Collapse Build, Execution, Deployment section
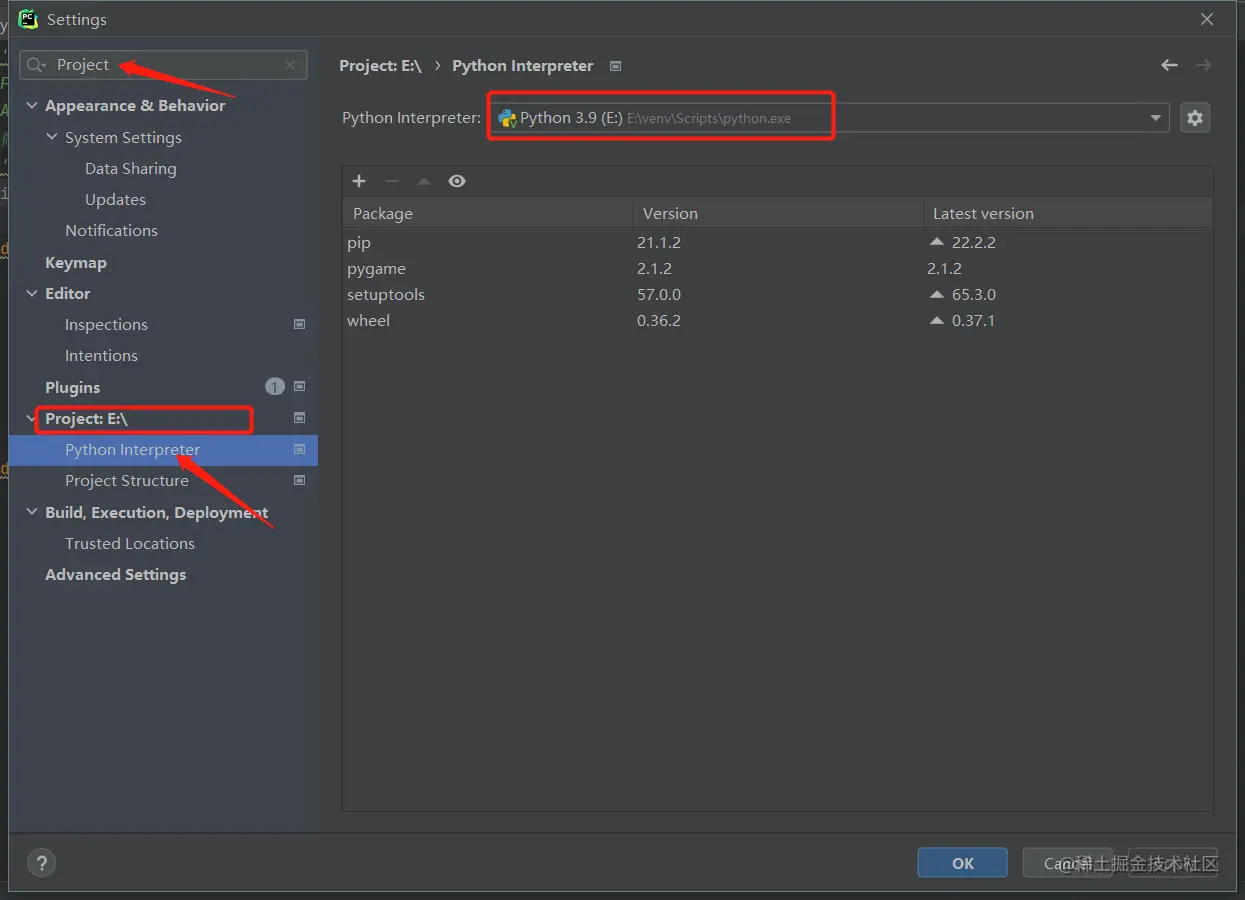This screenshot has width=1245, height=900. tap(32, 512)
